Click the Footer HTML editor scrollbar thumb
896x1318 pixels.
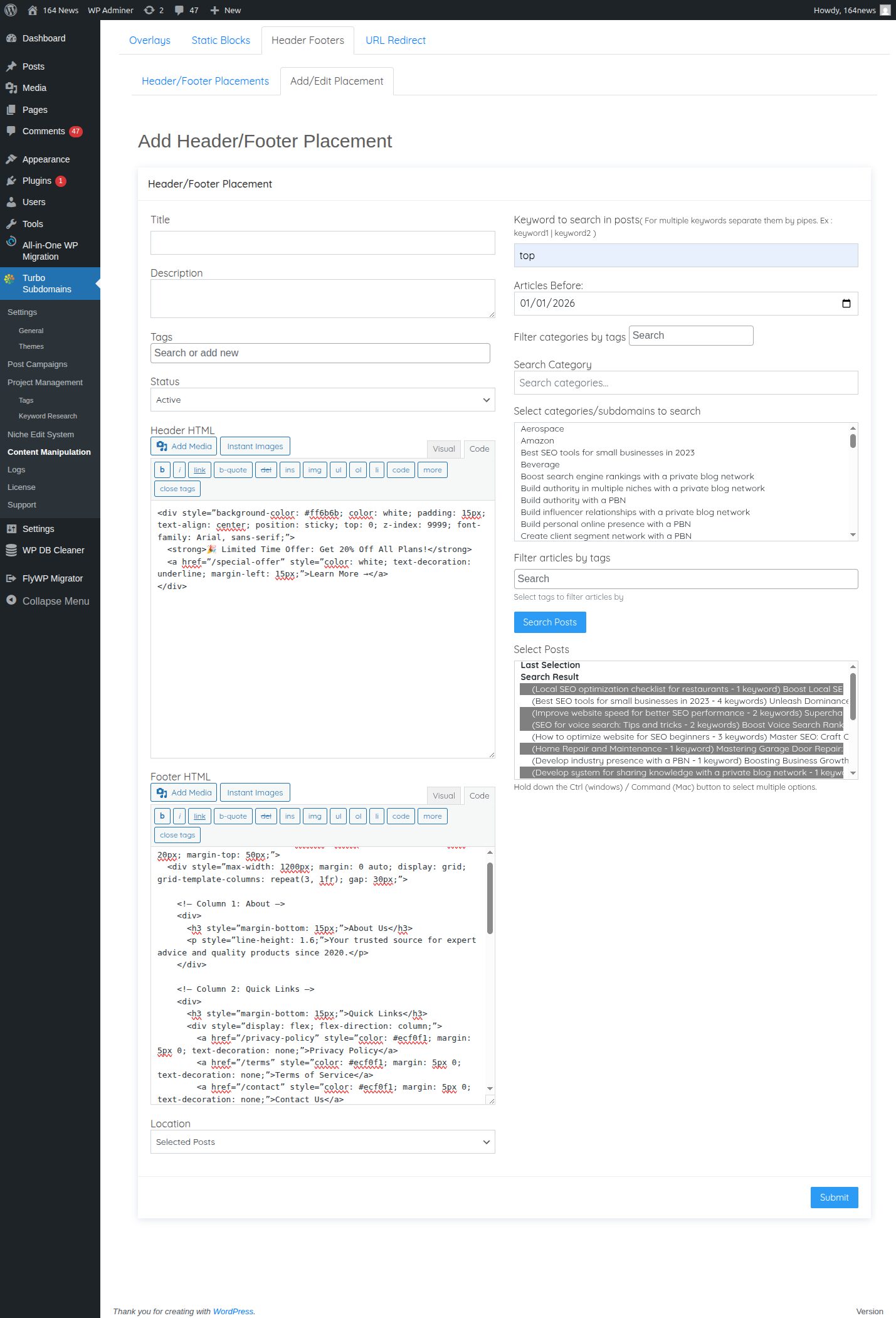pos(490,898)
